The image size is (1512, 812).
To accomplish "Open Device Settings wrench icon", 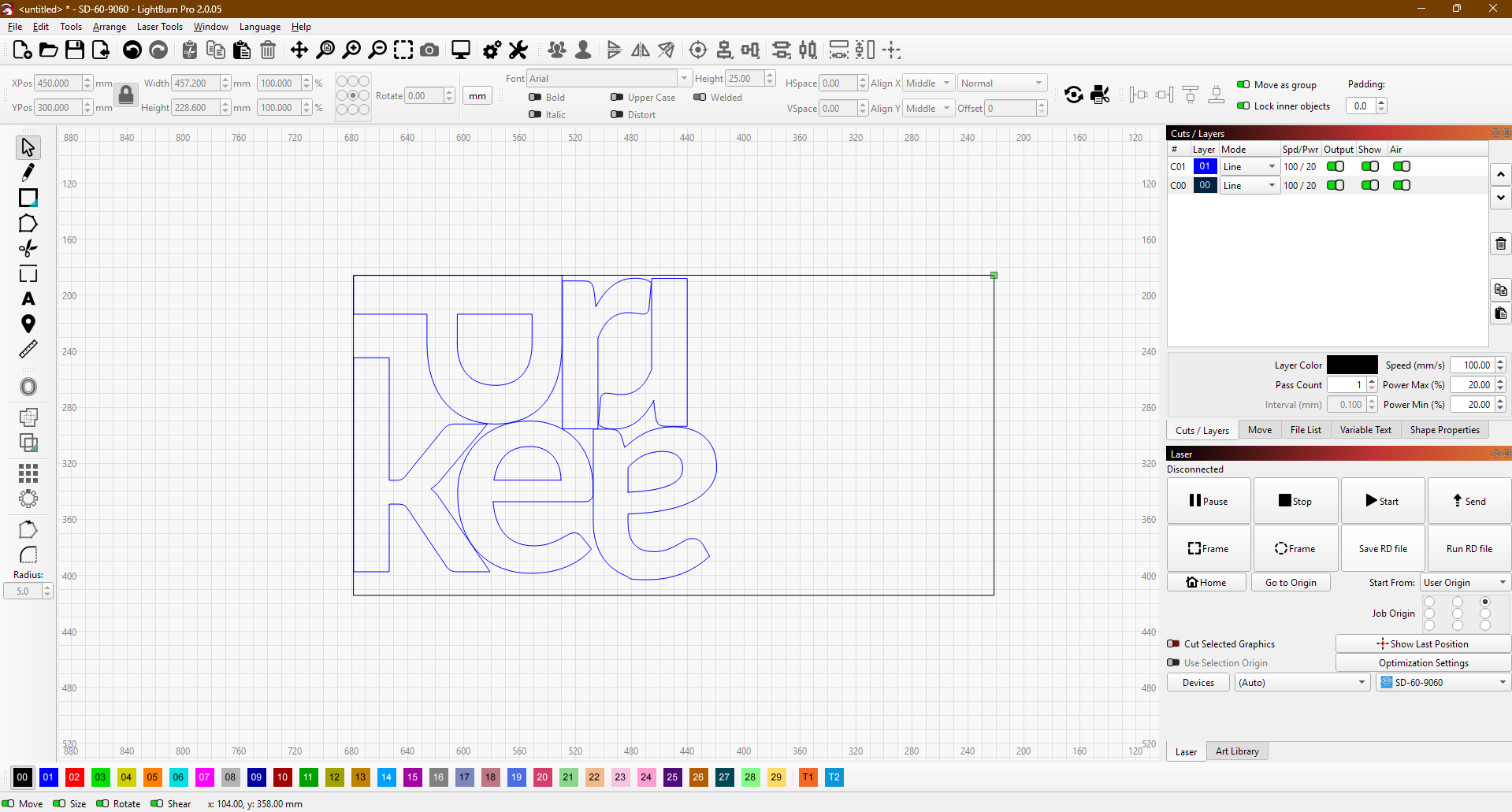I will pyautogui.click(x=518, y=50).
